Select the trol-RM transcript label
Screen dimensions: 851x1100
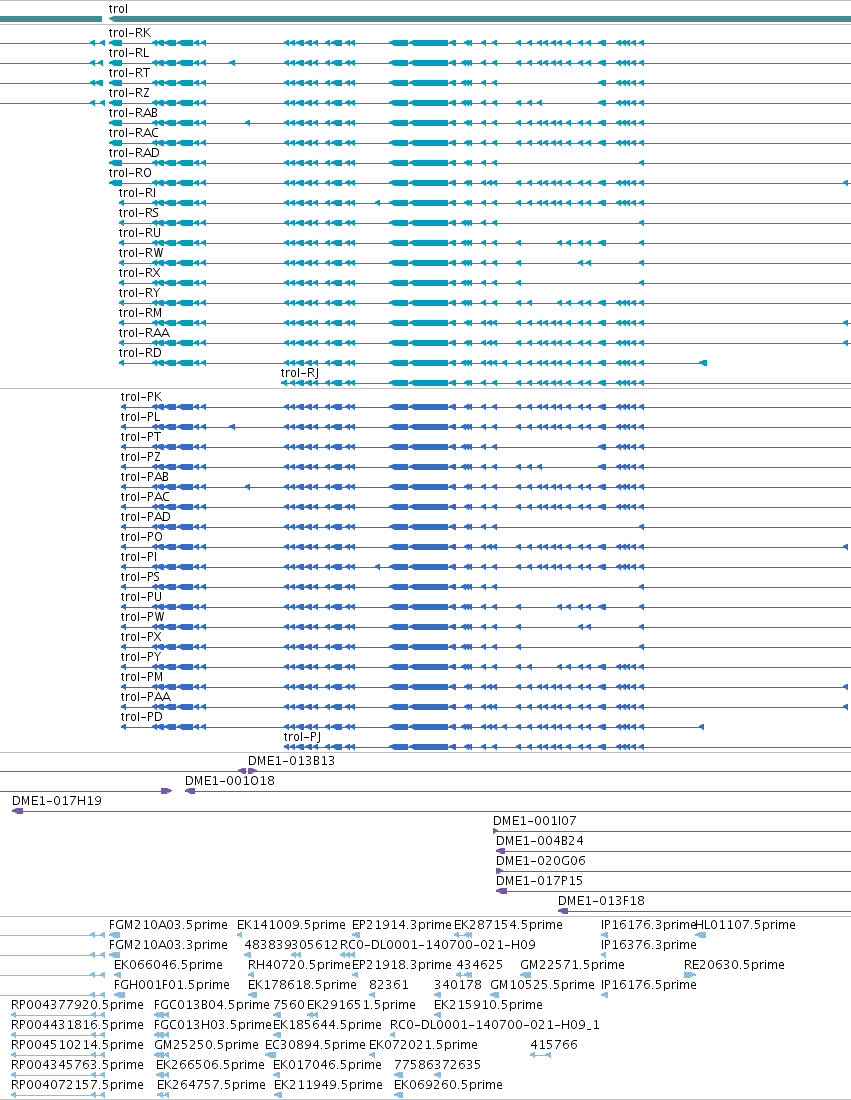140,312
